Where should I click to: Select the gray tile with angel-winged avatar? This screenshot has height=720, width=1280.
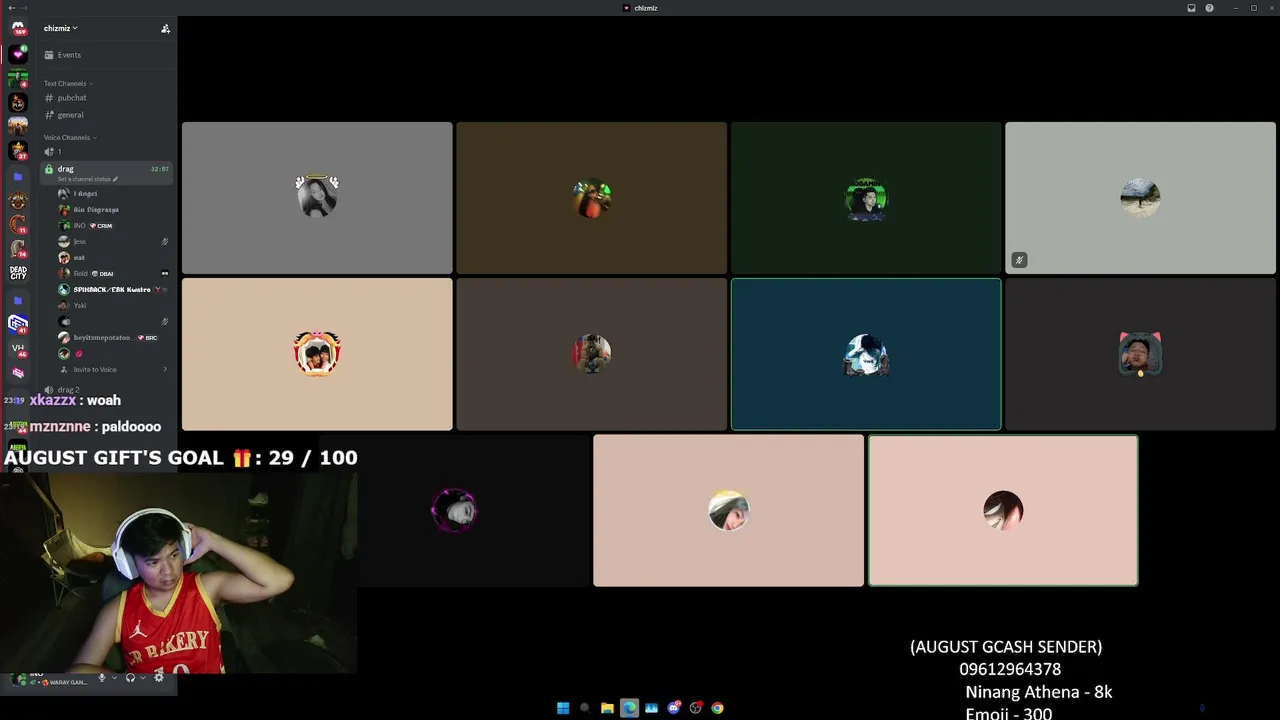pos(317,198)
